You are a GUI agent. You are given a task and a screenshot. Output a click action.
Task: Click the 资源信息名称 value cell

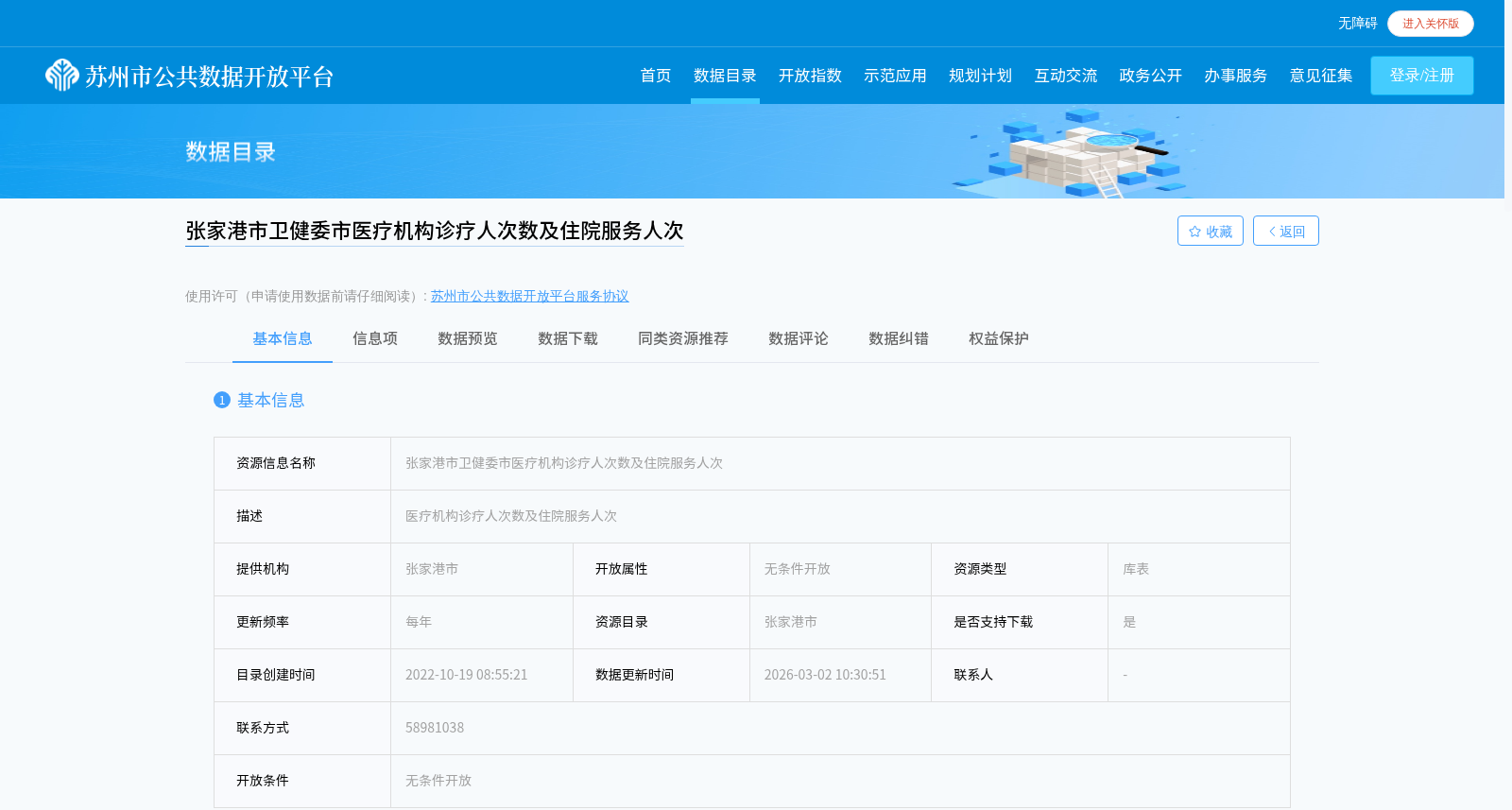click(840, 463)
